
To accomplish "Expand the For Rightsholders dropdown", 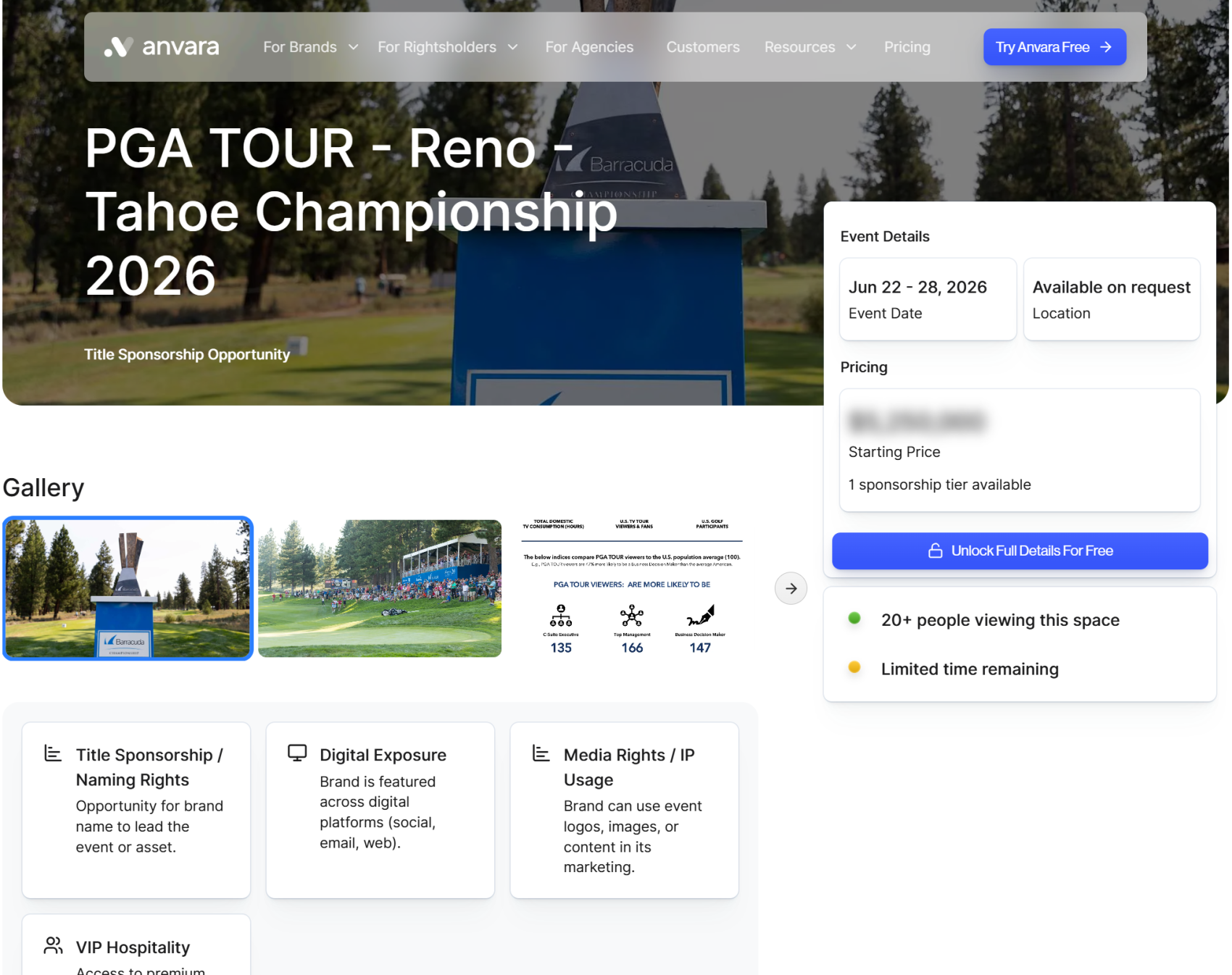I will pos(447,47).
